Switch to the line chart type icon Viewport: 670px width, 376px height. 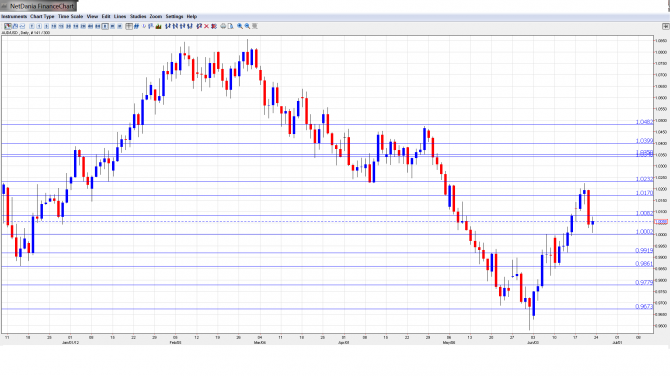[22, 26]
